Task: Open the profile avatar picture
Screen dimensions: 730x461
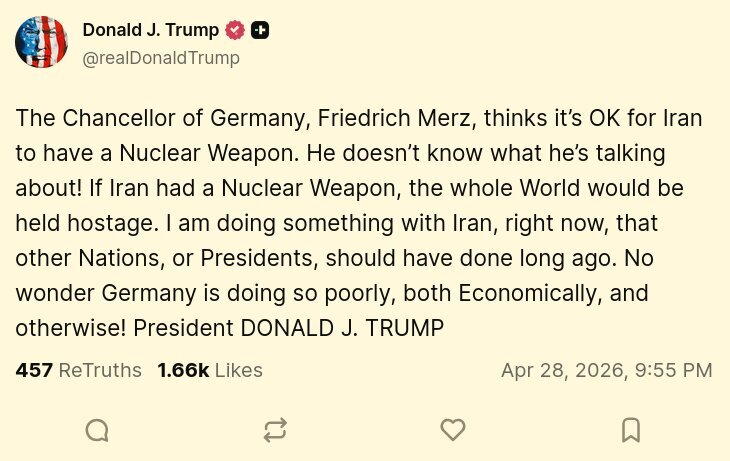Action: click(x=41, y=42)
